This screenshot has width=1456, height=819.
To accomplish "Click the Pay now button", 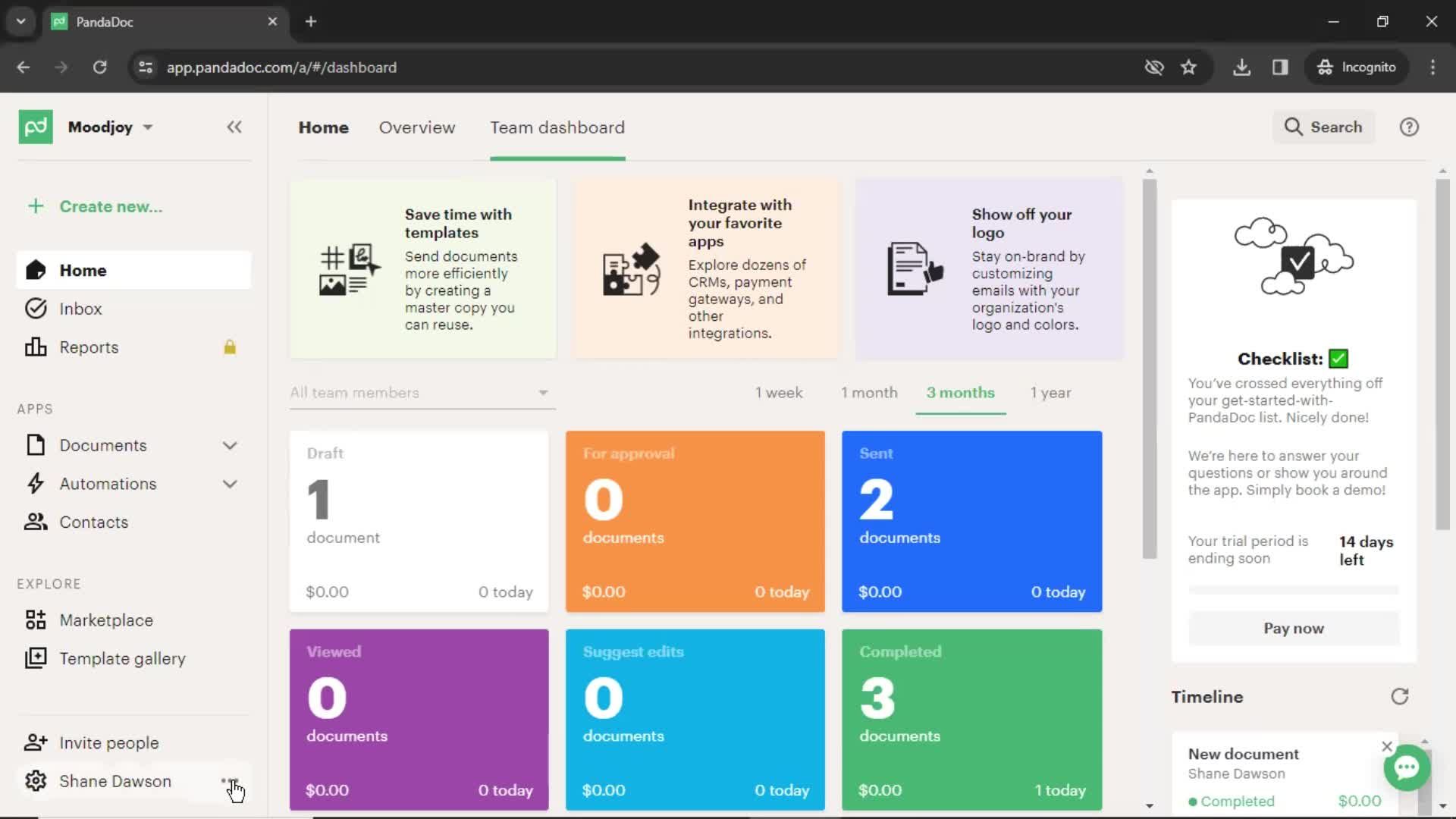I will (x=1293, y=628).
